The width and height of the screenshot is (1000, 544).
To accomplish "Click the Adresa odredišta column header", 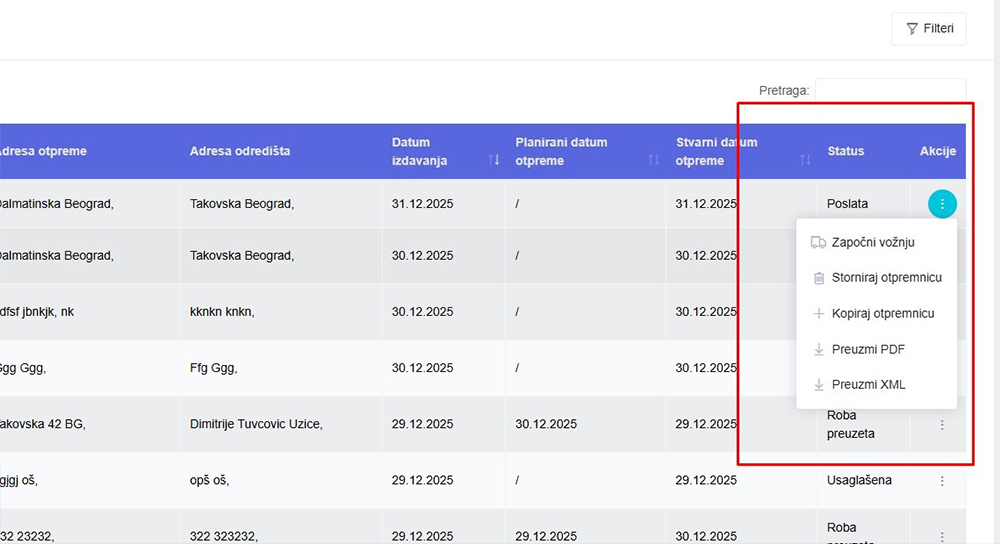I will coord(240,152).
